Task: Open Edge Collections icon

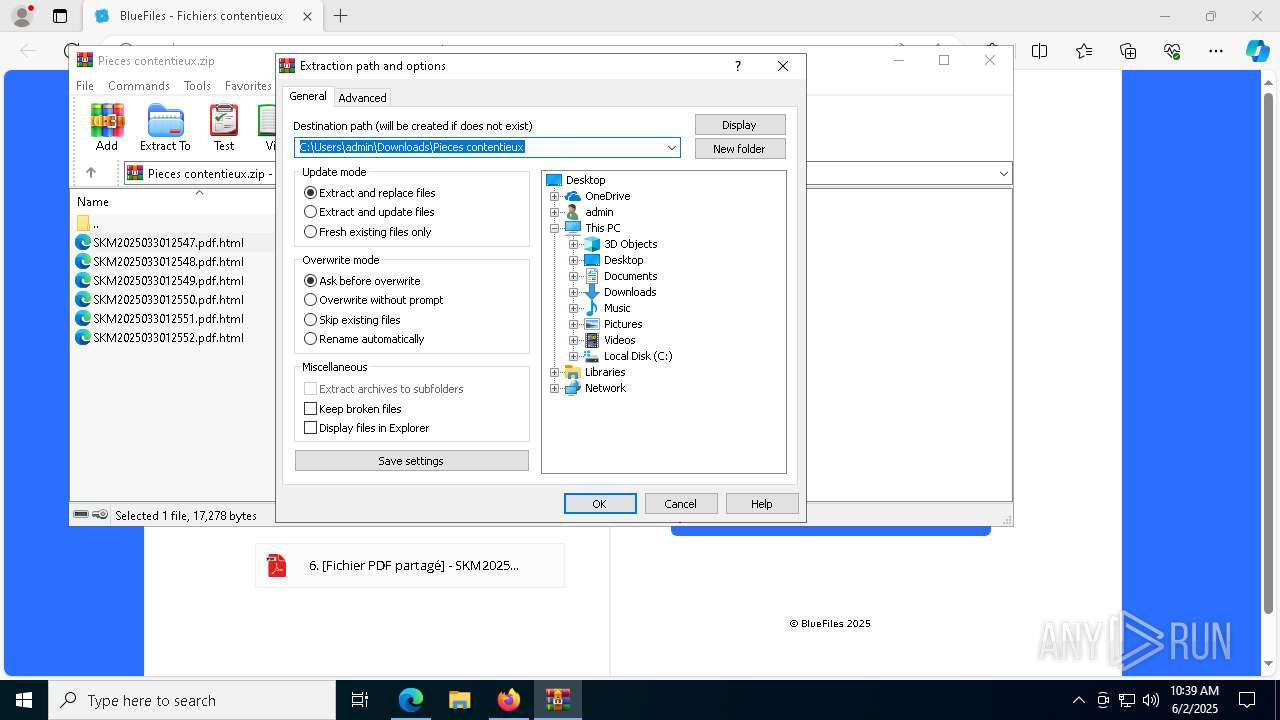Action: click(x=1128, y=51)
